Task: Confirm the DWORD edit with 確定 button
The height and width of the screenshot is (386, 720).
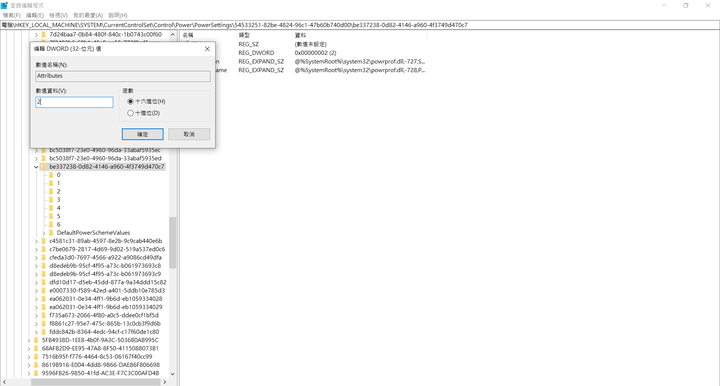Action: tap(142, 134)
